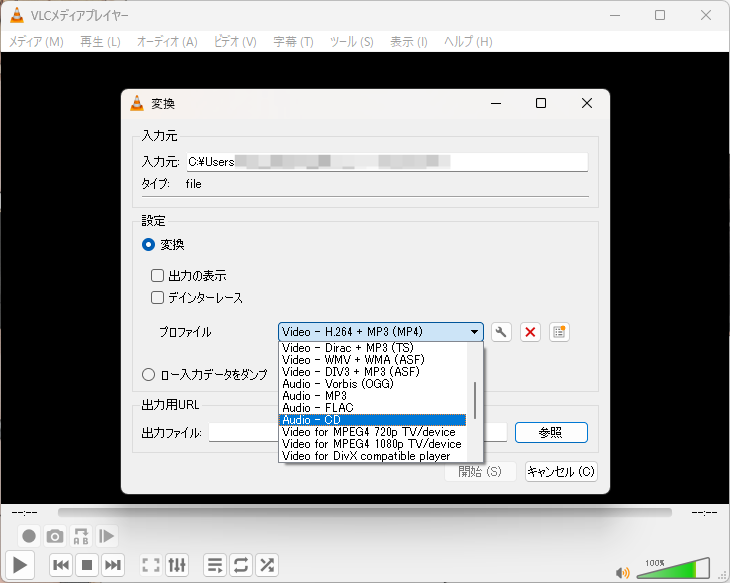Take a snapshot with camera icon
730x583 pixels.
[x=55, y=536]
